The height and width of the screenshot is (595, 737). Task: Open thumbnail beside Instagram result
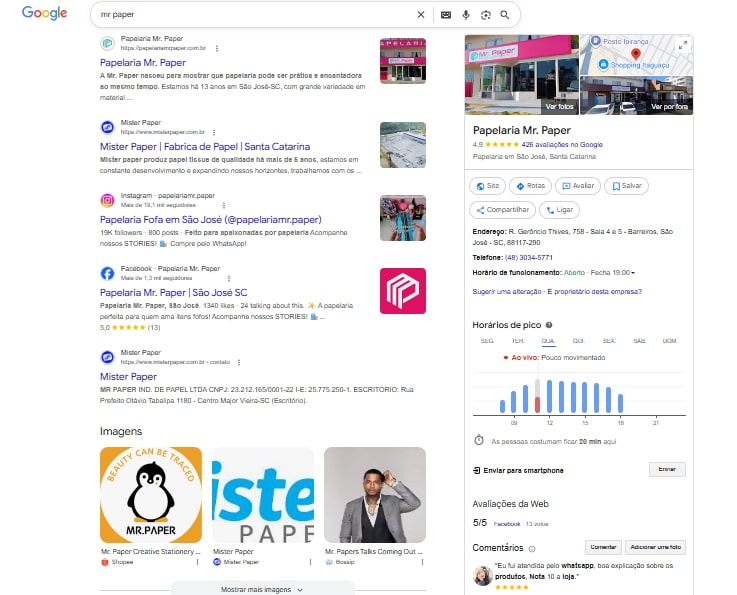point(403,218)
